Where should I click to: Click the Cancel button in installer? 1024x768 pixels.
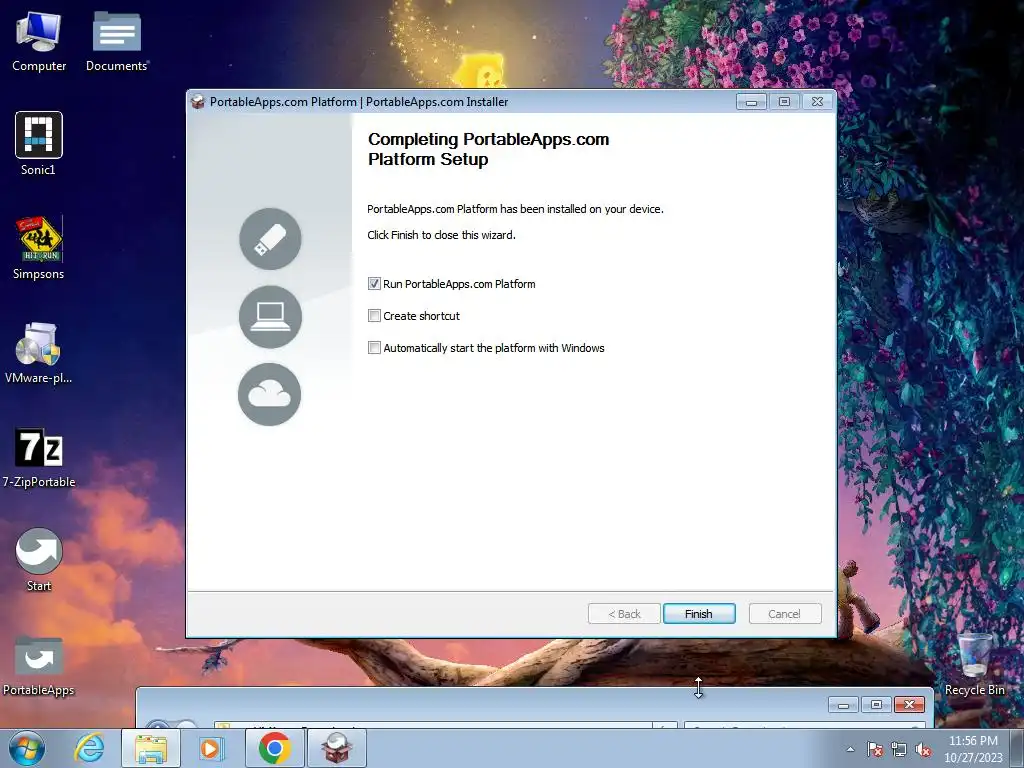(784, 614)
